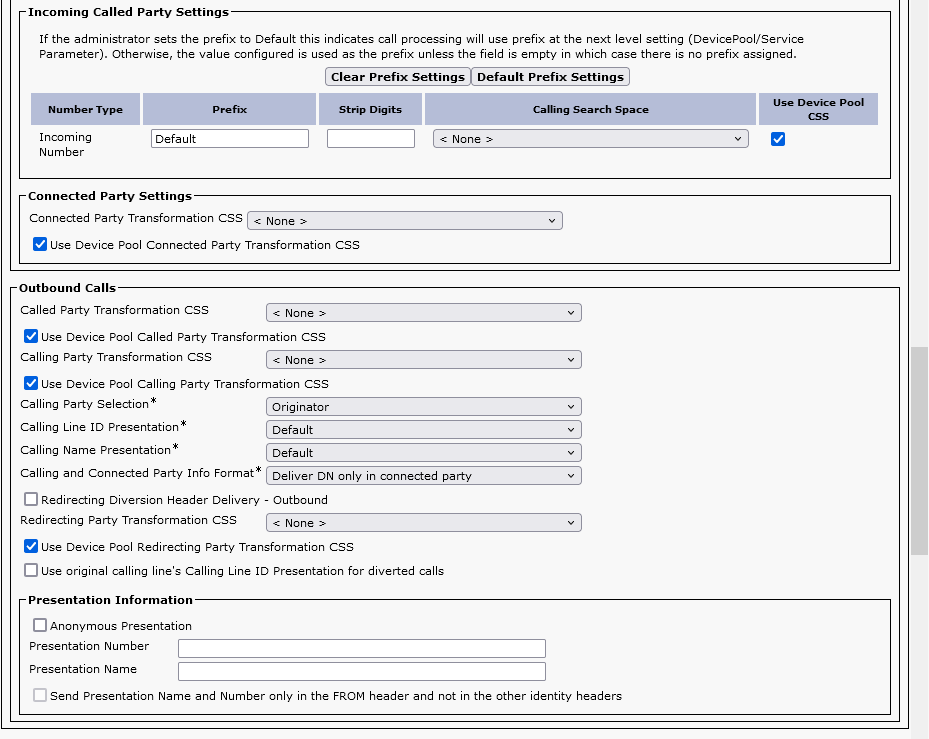Viewport: 929px width, 739px height.
Task: Click the Incoming Number Prefix field
Action: [230, 139]
